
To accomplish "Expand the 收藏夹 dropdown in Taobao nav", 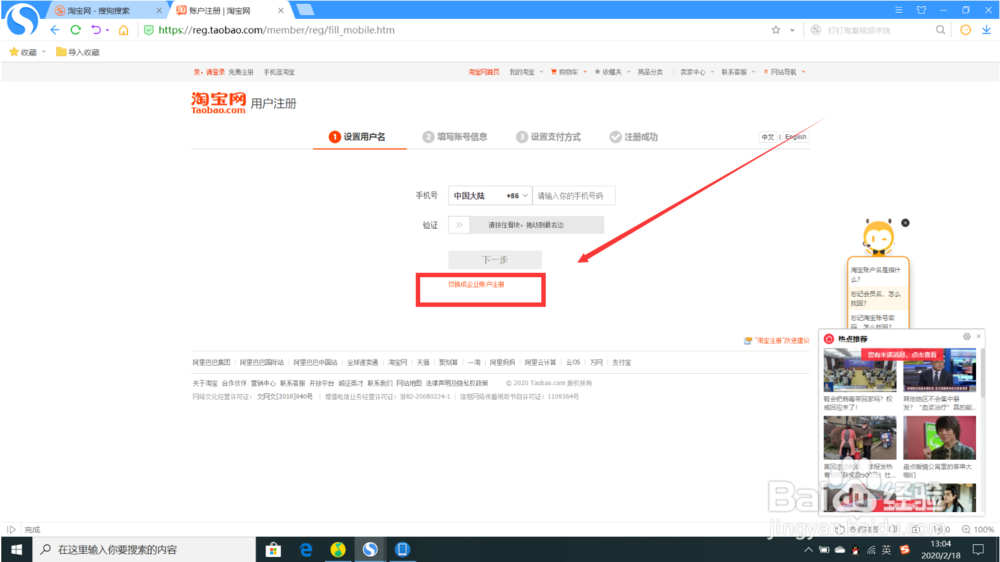I will point(628,72).
